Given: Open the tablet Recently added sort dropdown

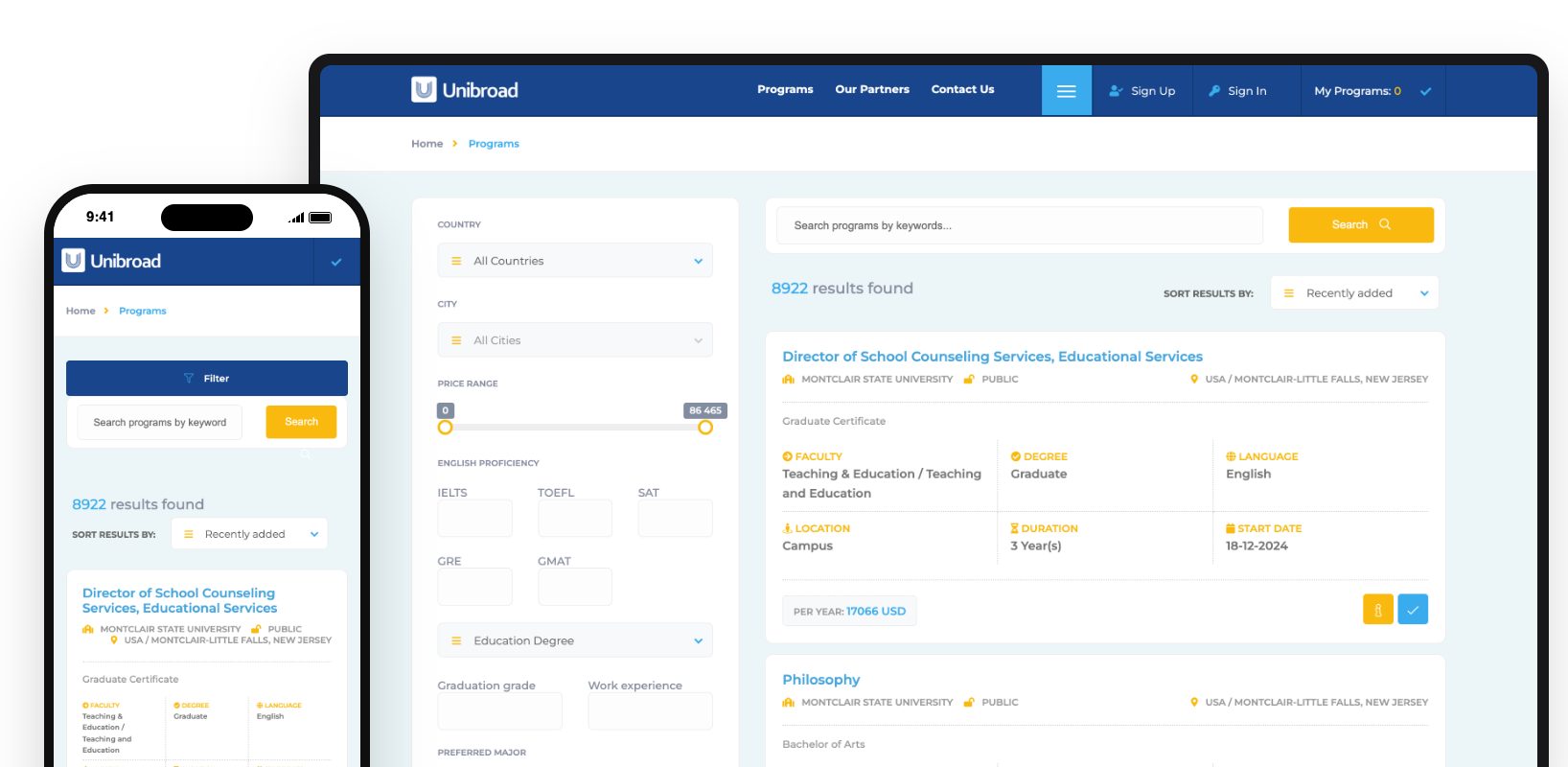Looking at the screenshot, I should click(x=1354, y=293).
